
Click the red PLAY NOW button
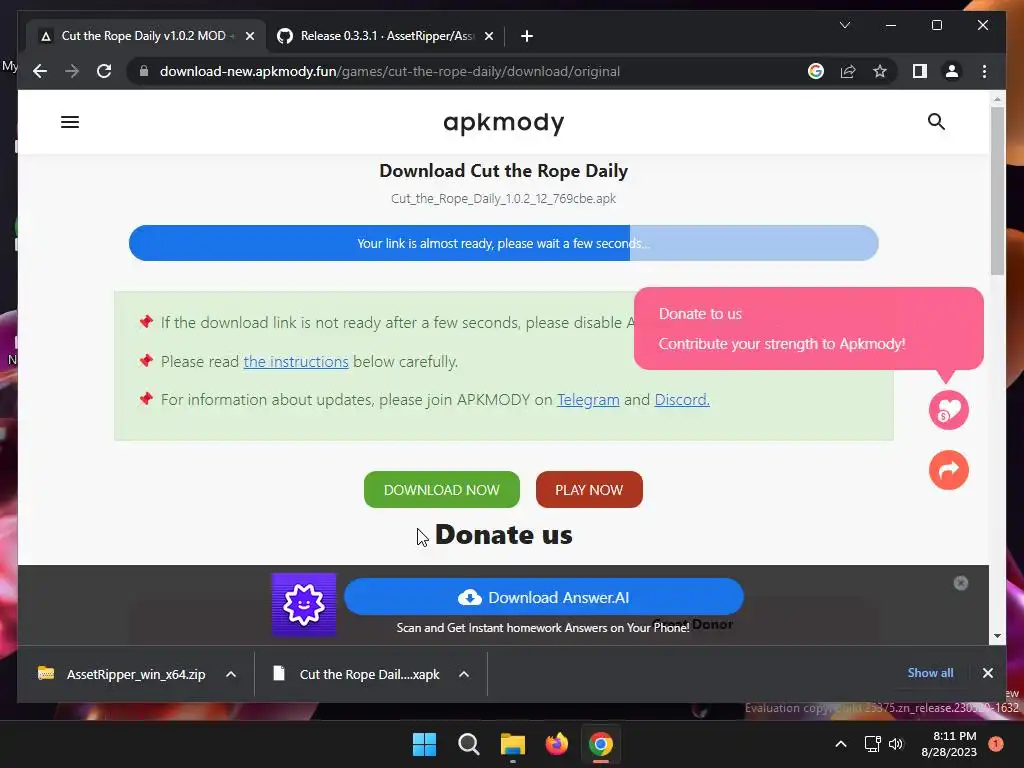pyautogui.click(x=589, y=489)
